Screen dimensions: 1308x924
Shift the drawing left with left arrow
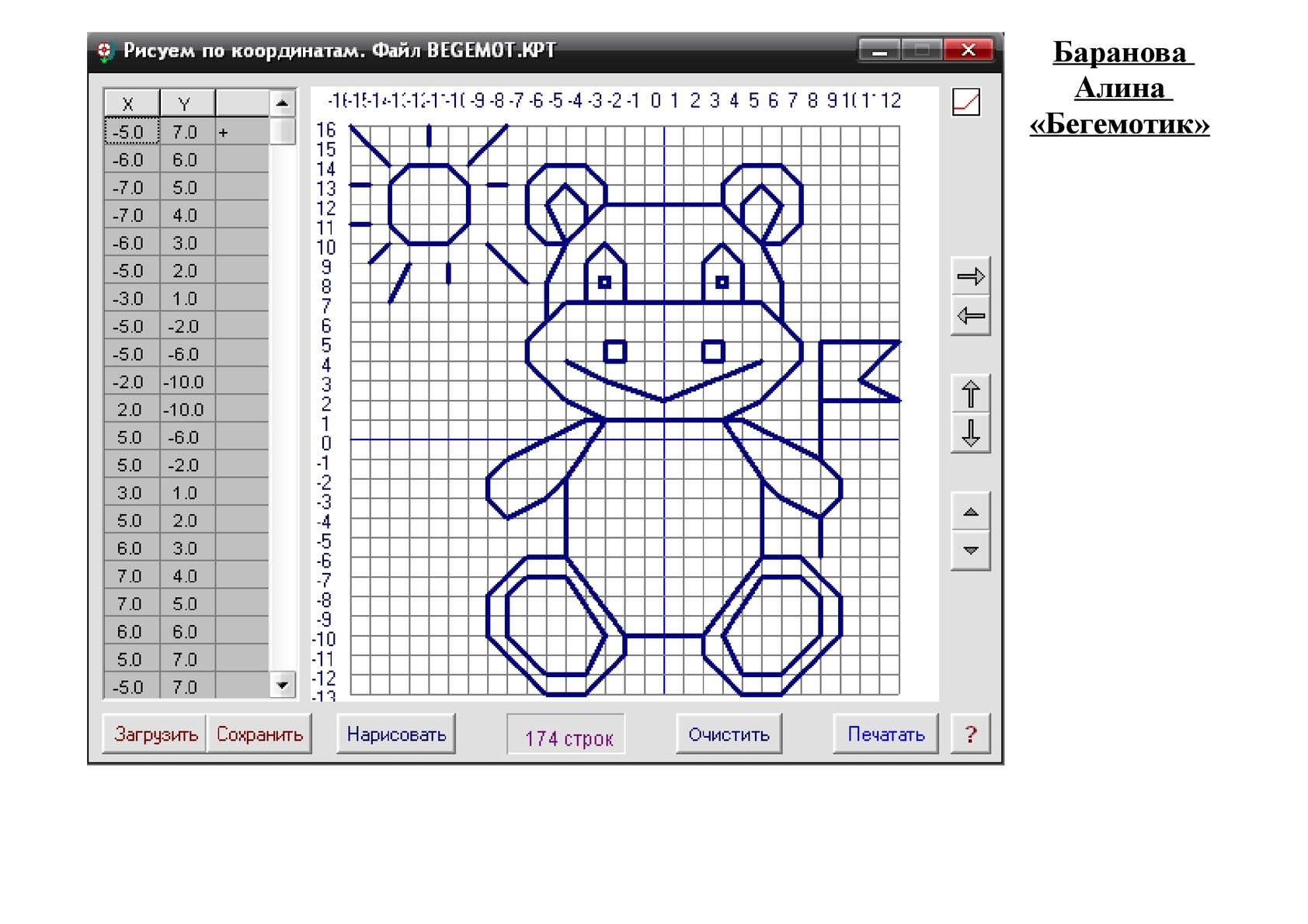click(970, 315)
